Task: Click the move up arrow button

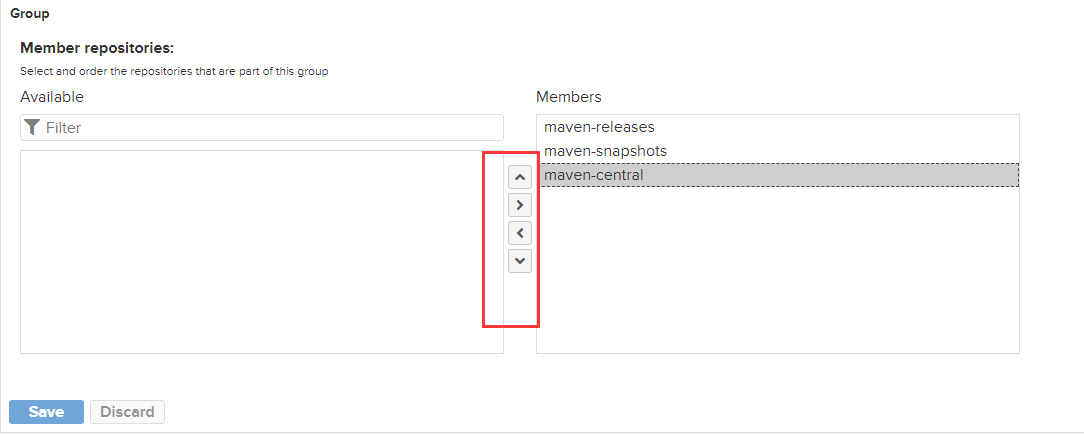Action: tap(520, 177)
